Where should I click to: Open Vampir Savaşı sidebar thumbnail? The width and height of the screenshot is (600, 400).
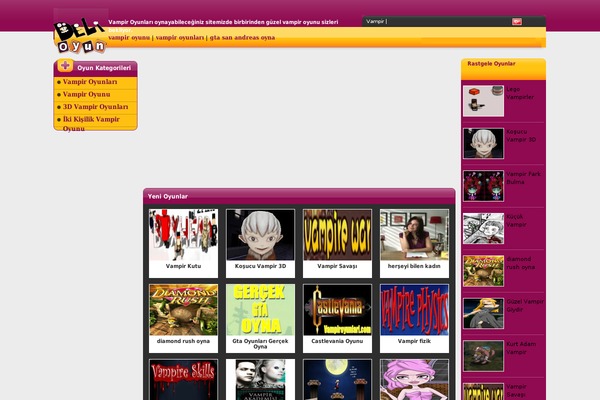[x=483, y=392]
